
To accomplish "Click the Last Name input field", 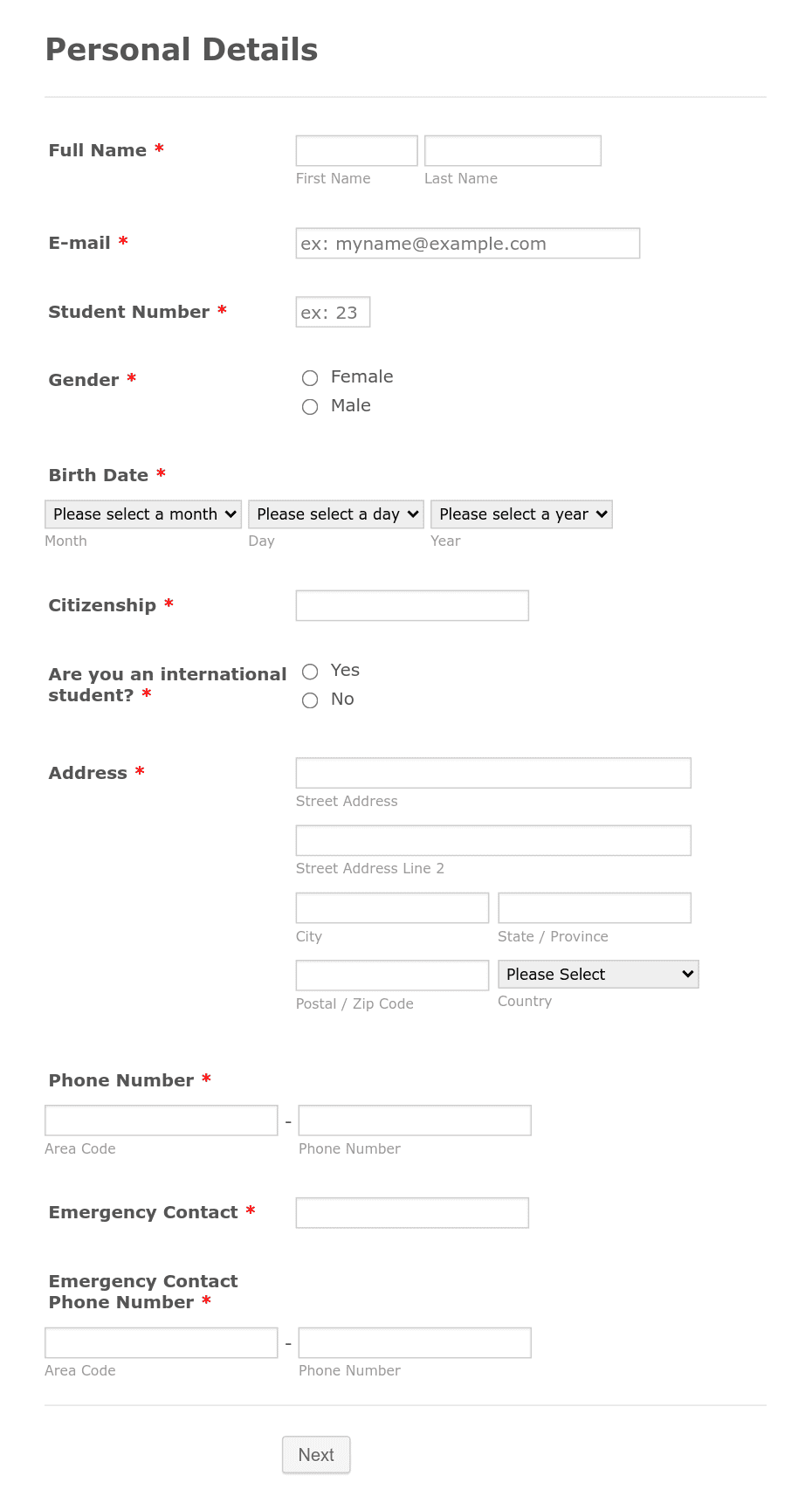I will (513, 150).
